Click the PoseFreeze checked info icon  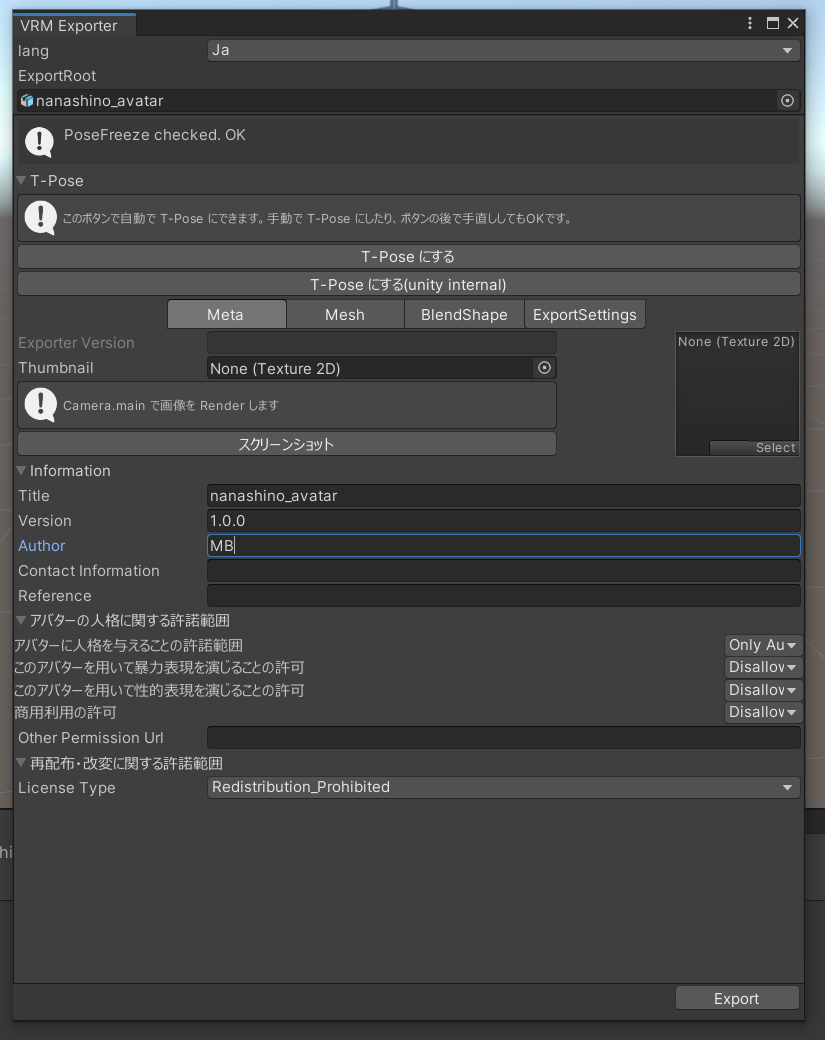[x=39, y=142]
